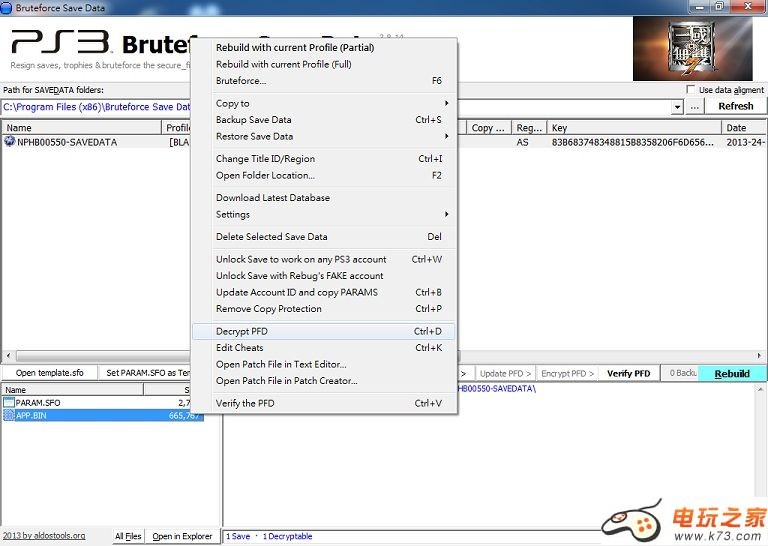Click the Verify PFD button

click(628, 373)
